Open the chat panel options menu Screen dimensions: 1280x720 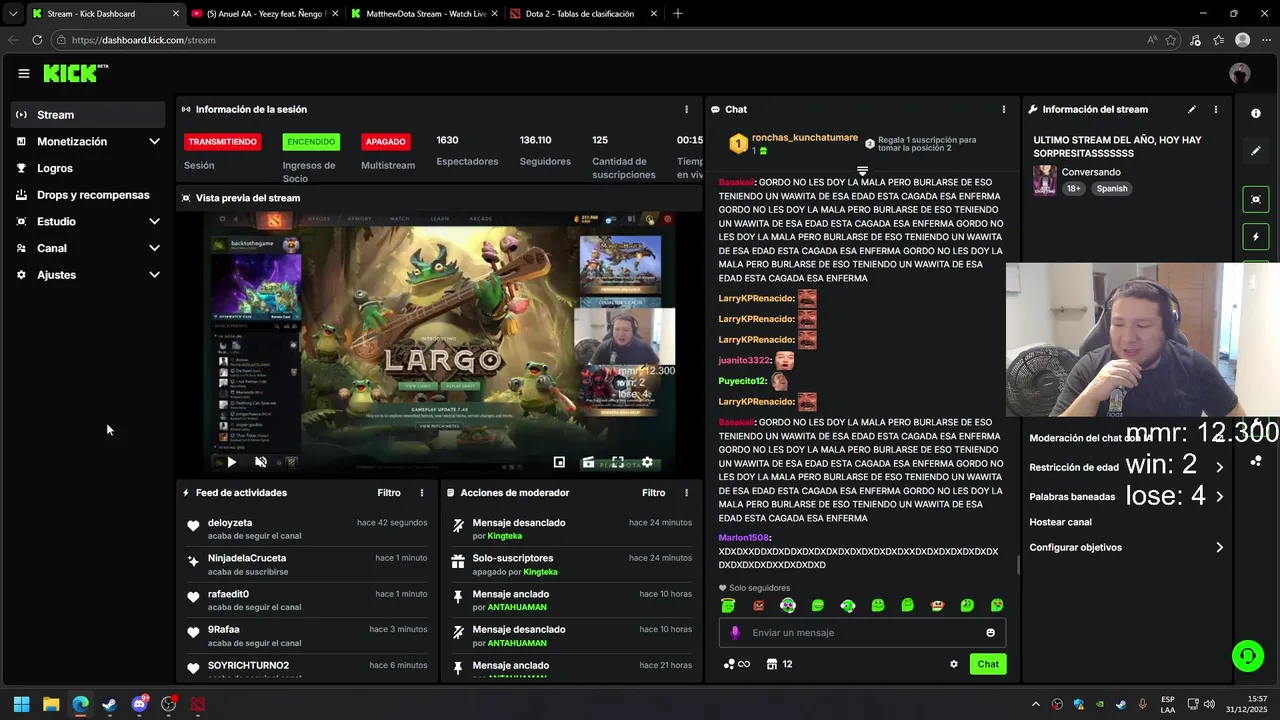coord(1004,109)
